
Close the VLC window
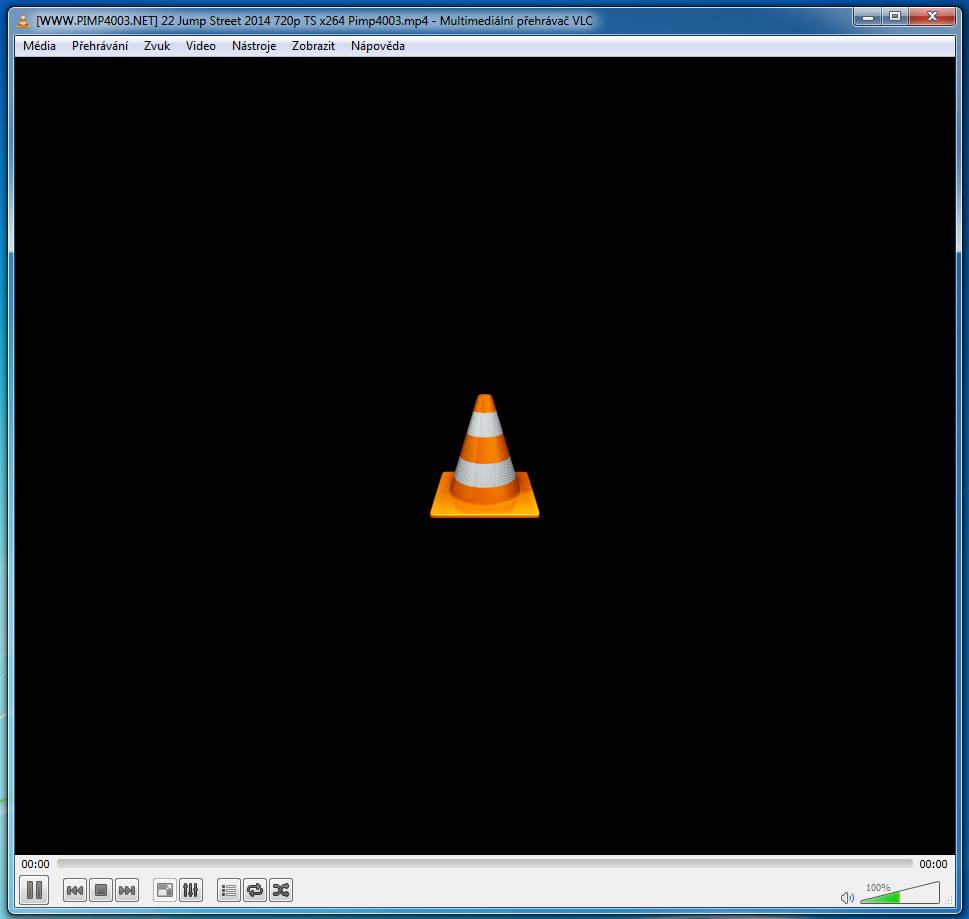933,17
